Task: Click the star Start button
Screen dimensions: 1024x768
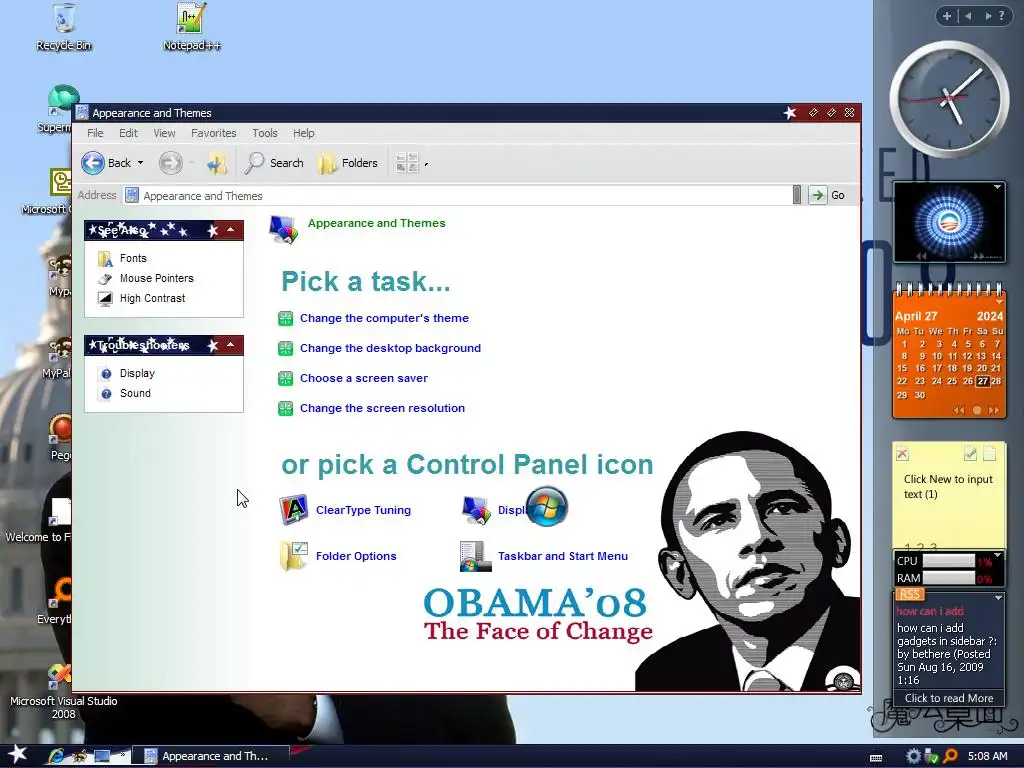Action: click(17, 755)
